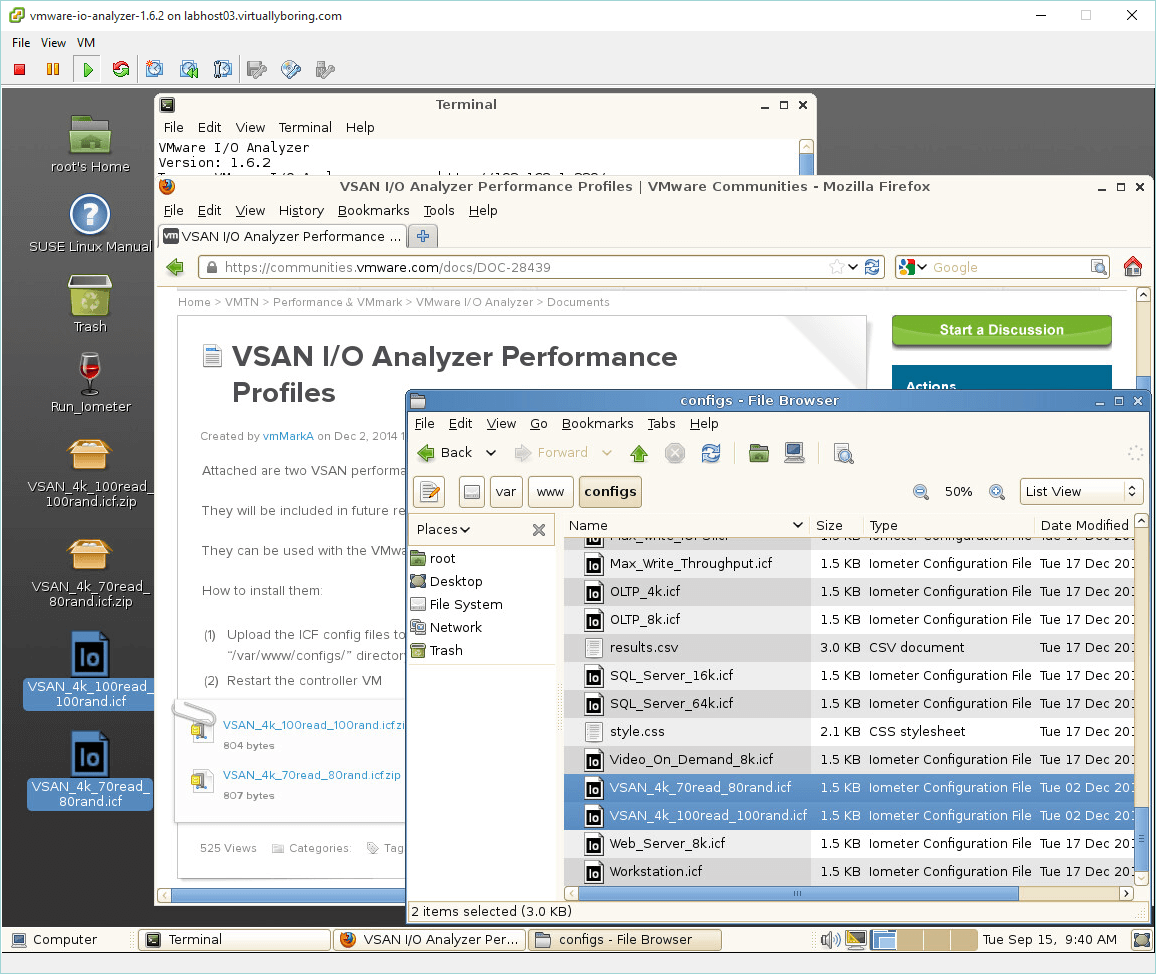Open new tab in Firefox with plus button
This screenshot has height=974, width=1156.
point(423,236)
